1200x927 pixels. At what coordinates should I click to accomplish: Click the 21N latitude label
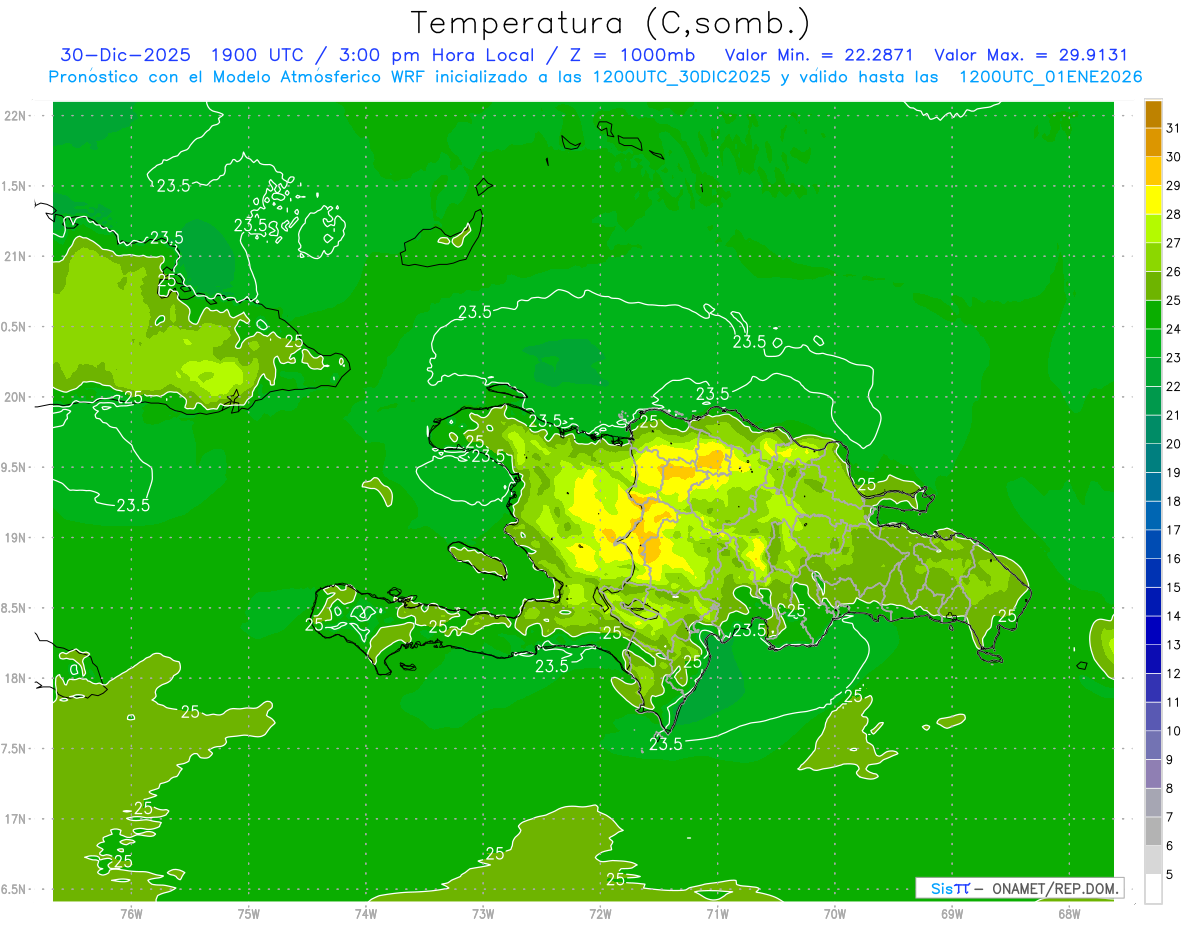15,257
